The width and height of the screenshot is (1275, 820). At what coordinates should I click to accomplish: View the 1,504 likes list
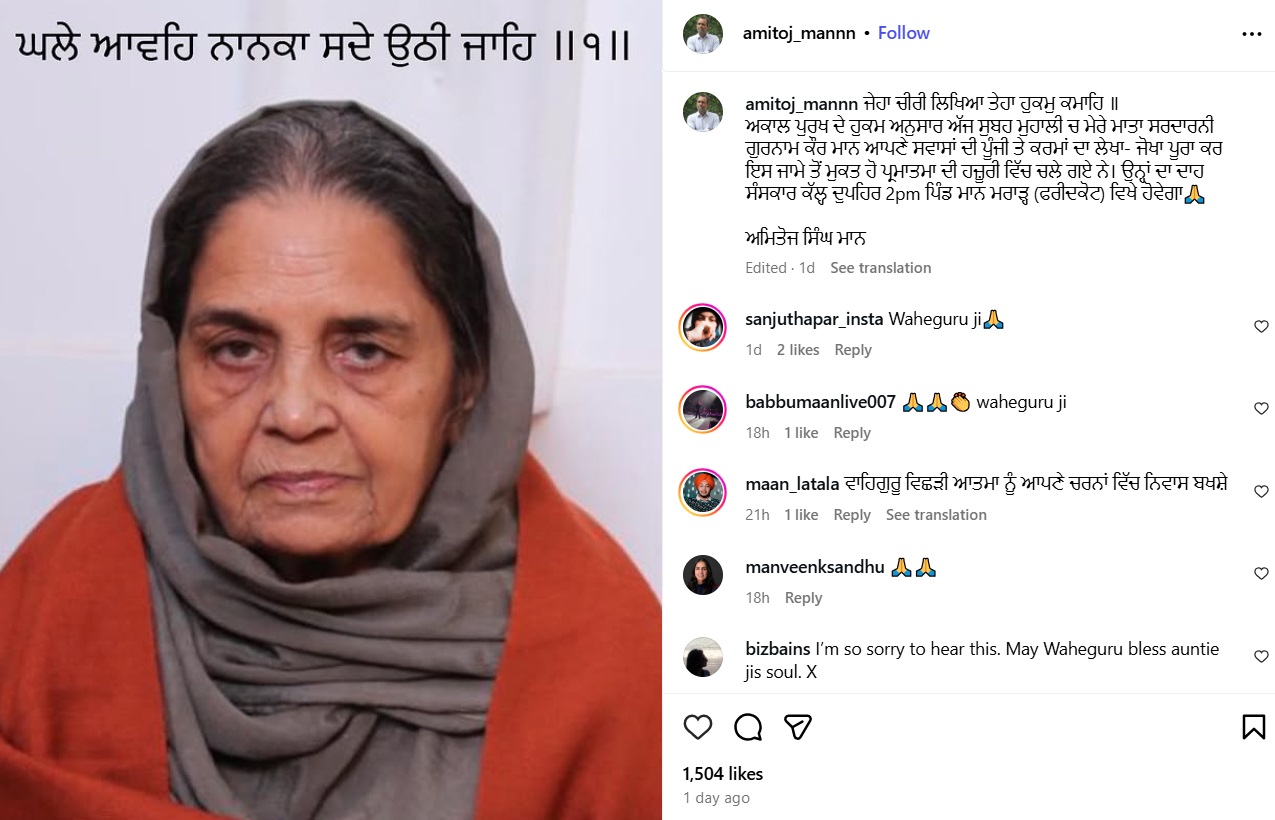coord(722,774)
